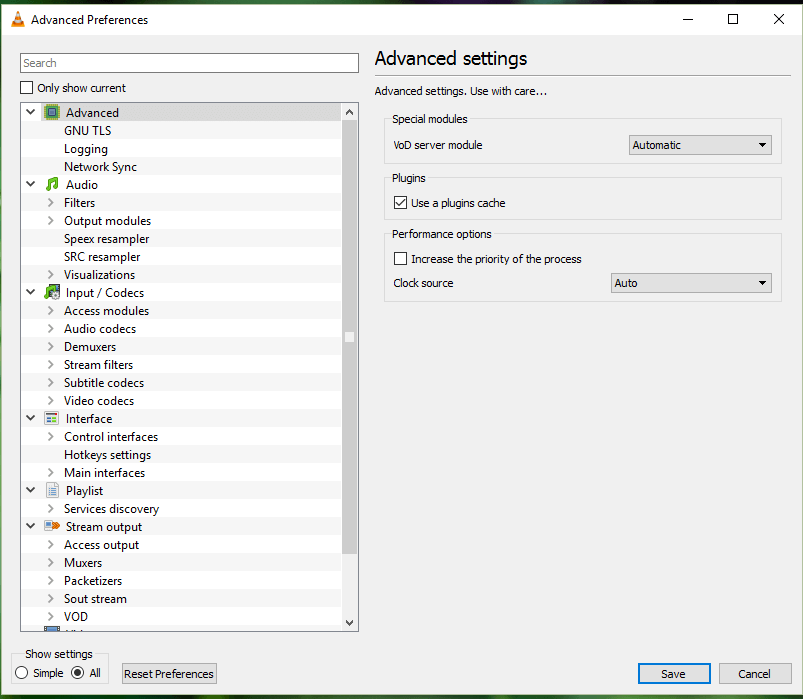Viewport: 803px width, 699px height.
Task: Expand the Packetizers node
Action: tap(50, 581)
